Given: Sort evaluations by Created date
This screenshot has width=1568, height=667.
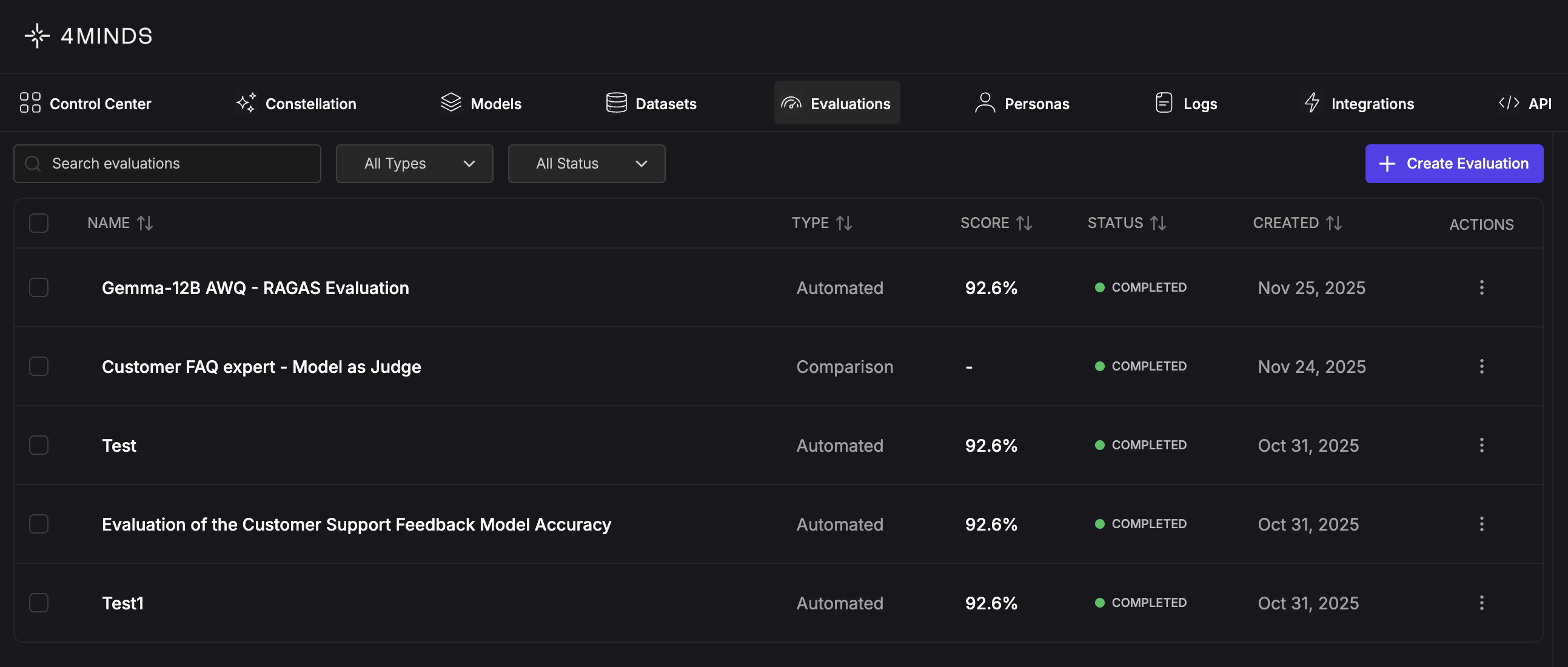Looking at the screenshot, I should (1334, 223).
